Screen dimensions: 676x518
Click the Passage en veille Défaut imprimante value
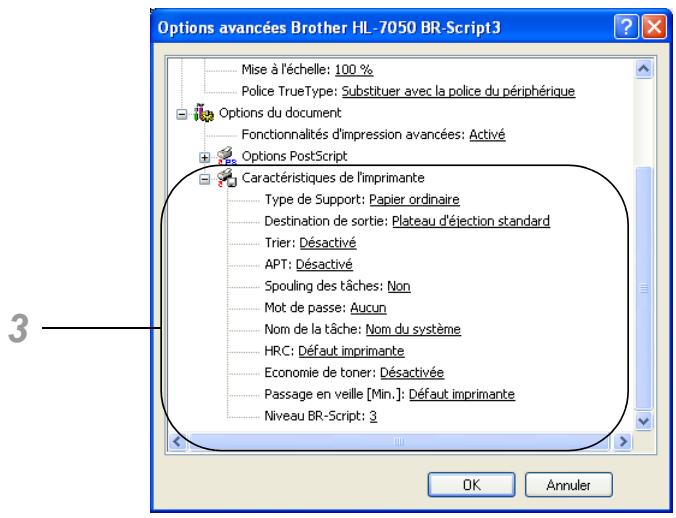[462, 394]
